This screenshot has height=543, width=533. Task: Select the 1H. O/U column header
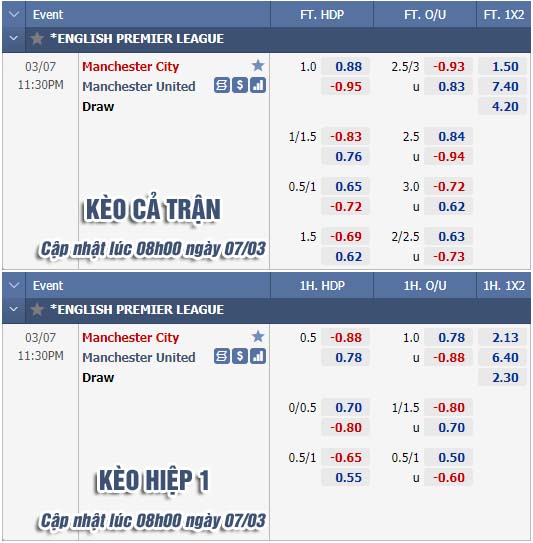point(425,286)
